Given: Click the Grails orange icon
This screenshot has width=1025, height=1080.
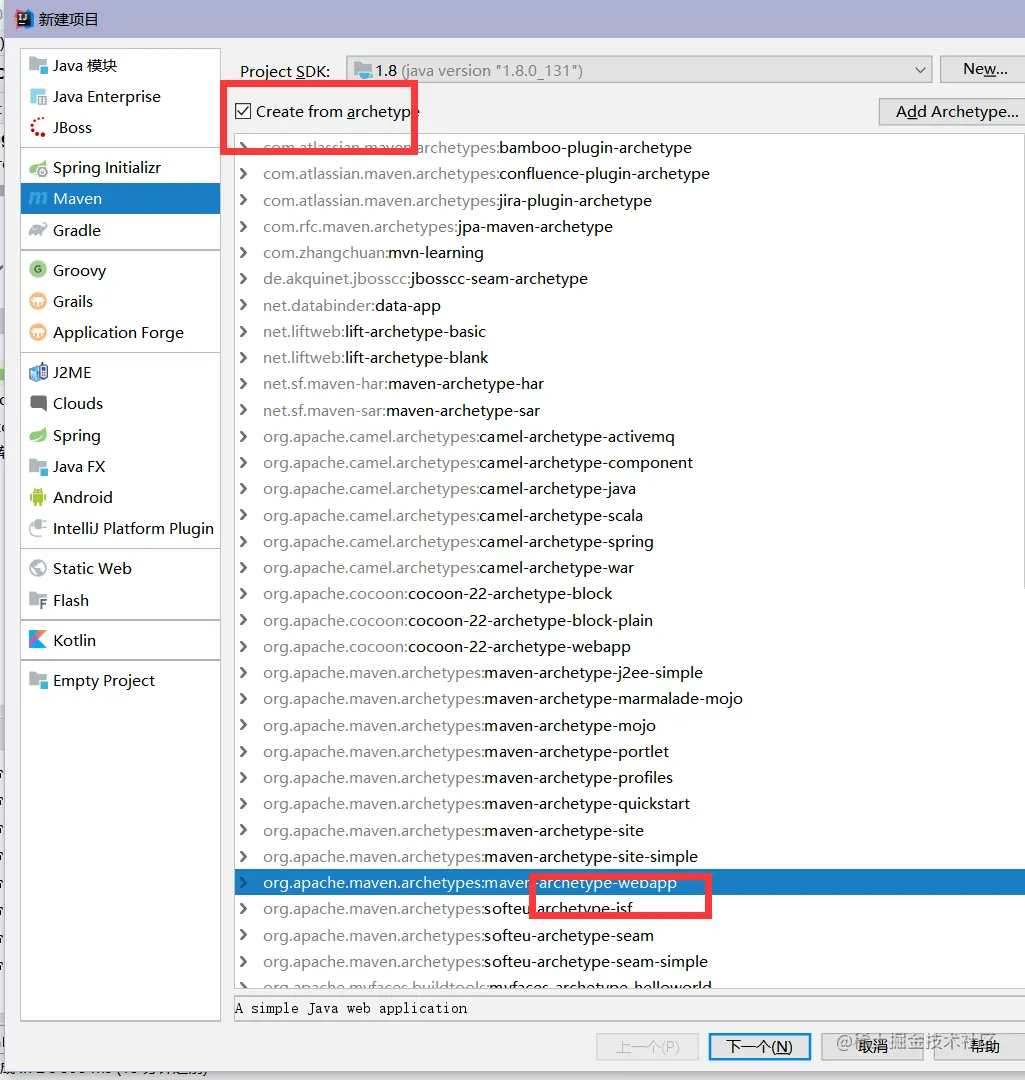Looking at the screenshot, I should click(x=38, y=301).
